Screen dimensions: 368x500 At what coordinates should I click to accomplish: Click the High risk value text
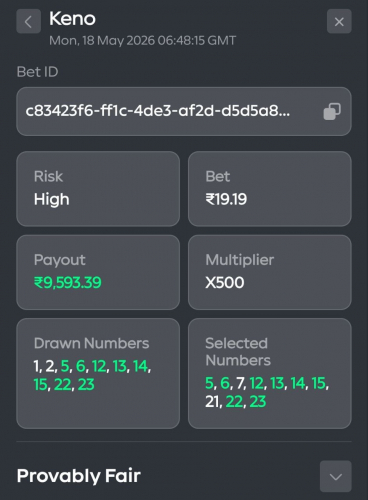(x=52, y=199)
